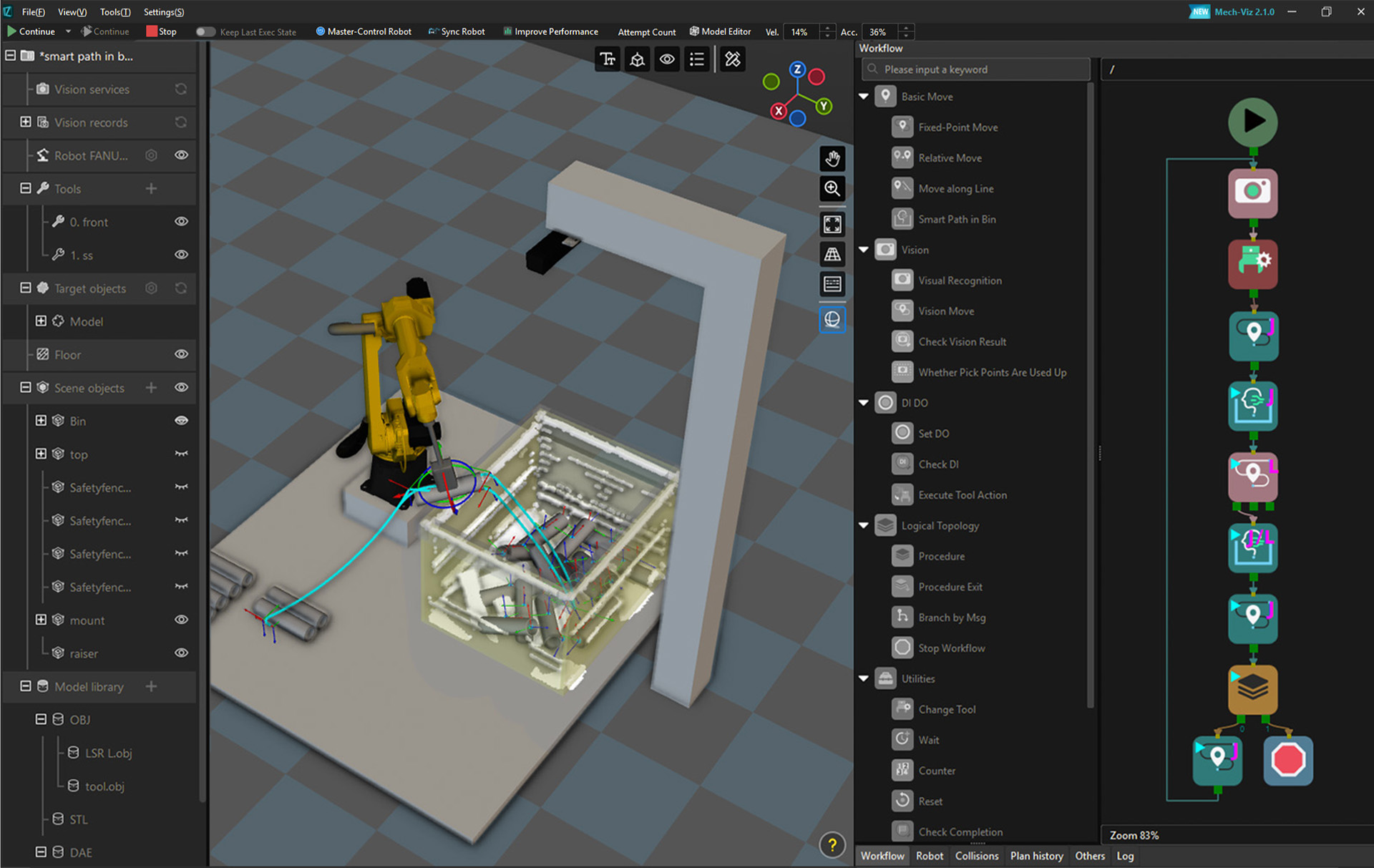
Task: Click the add tool plus icon next to Tools
Action: pyautogui.click(x=151, y=189)
